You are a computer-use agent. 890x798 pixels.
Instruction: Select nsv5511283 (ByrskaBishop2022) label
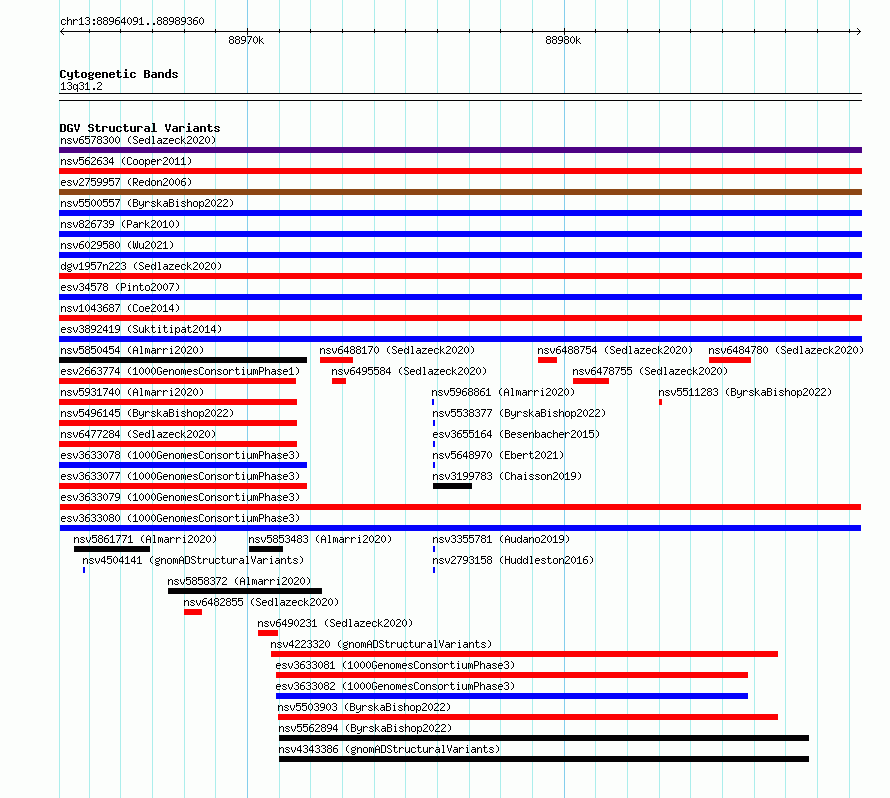745,392
